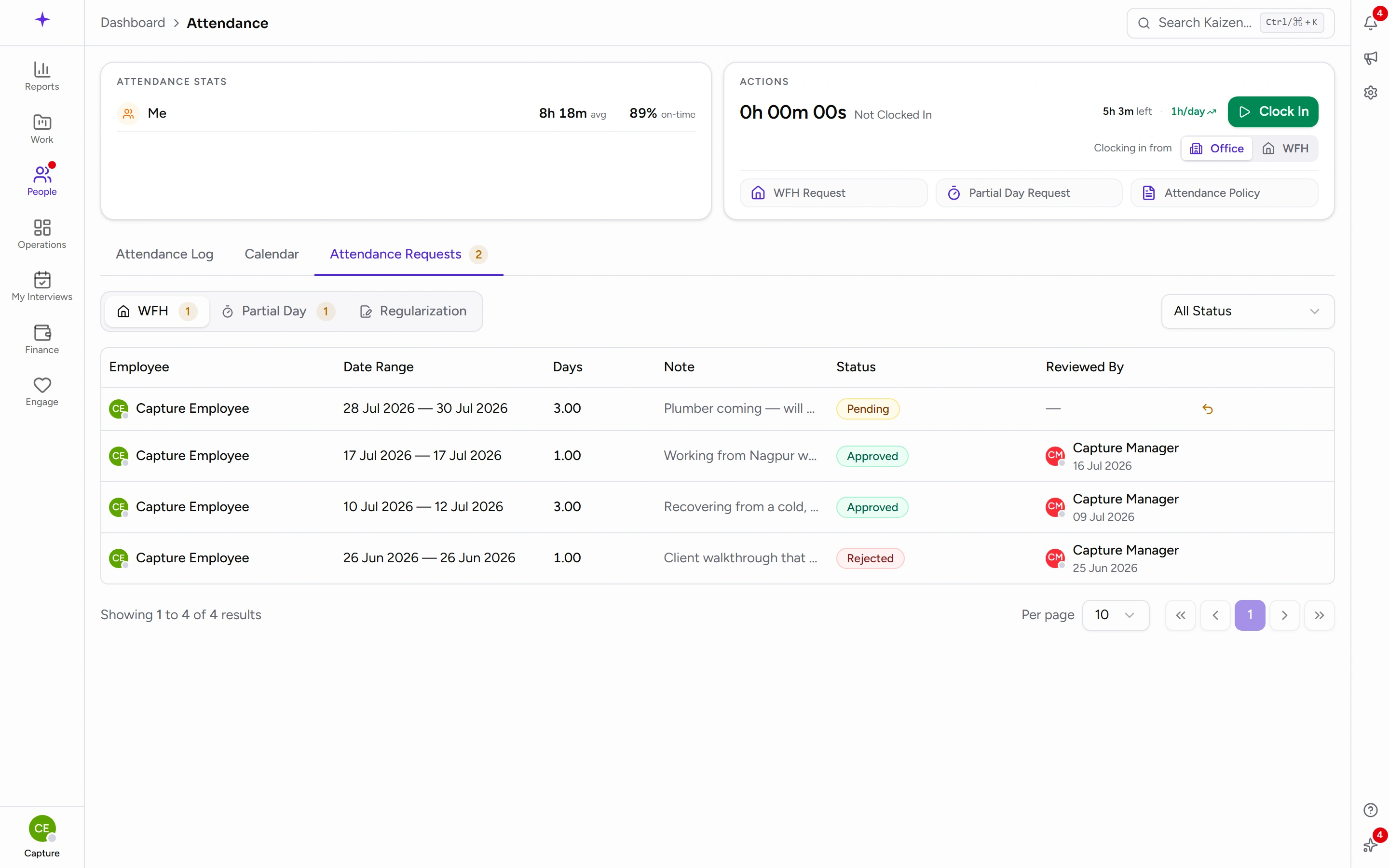Click Capture Manager avatar dated 09 Jul 2026
This screenshot has width=1389, height=868.
click(x=1055, y=507)
